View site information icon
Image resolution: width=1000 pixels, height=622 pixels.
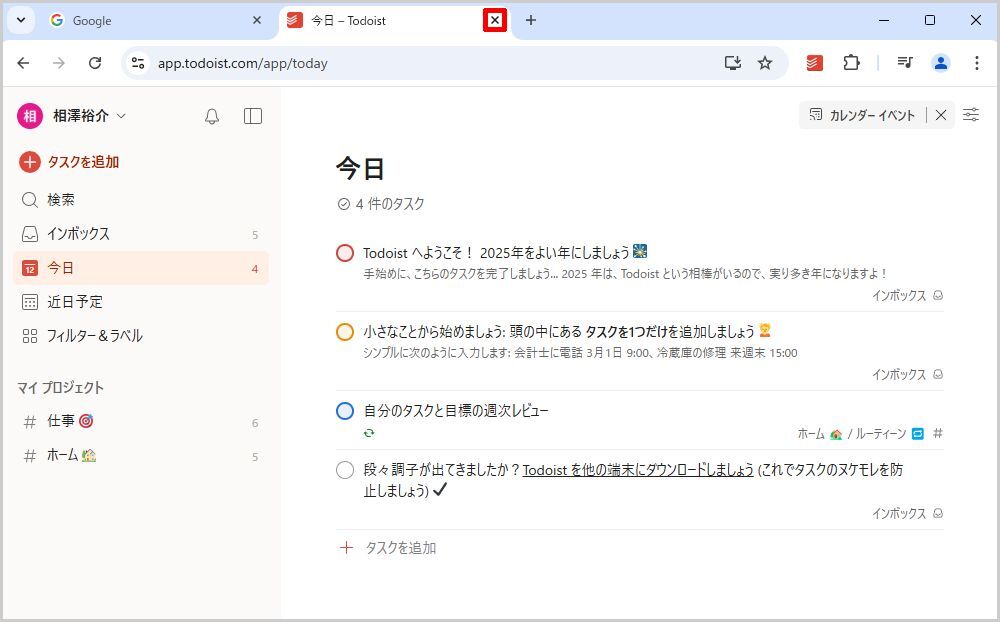coord(138,63)
